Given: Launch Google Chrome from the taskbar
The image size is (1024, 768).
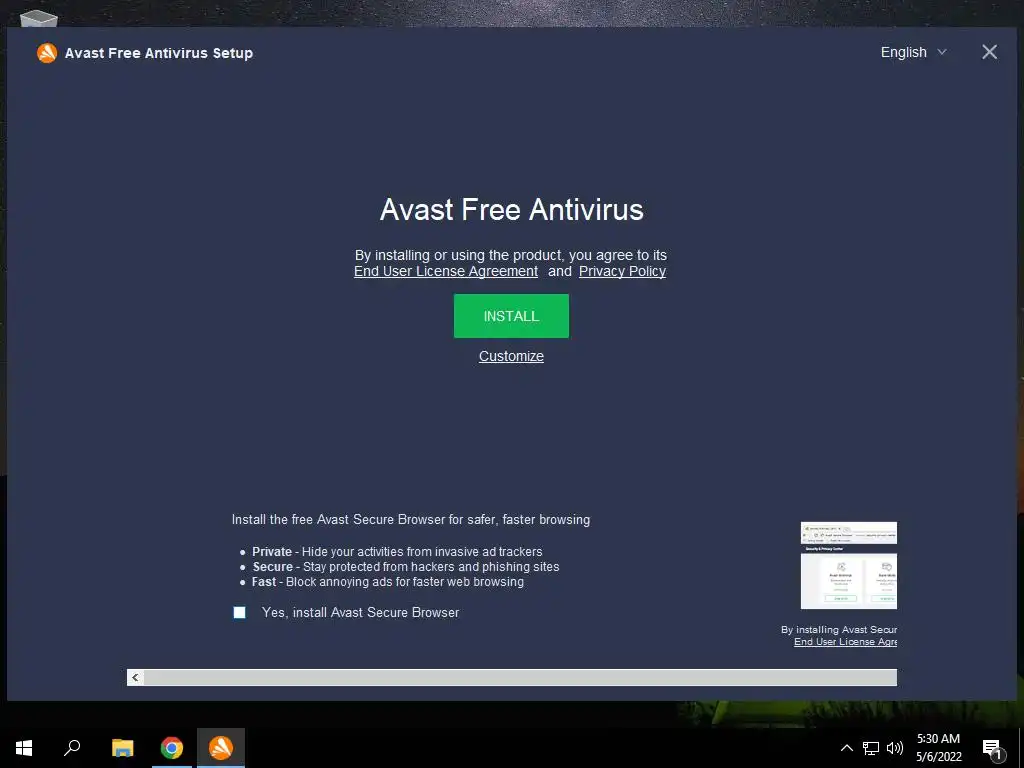Looking at the screenshot, I should coord(172,748).
